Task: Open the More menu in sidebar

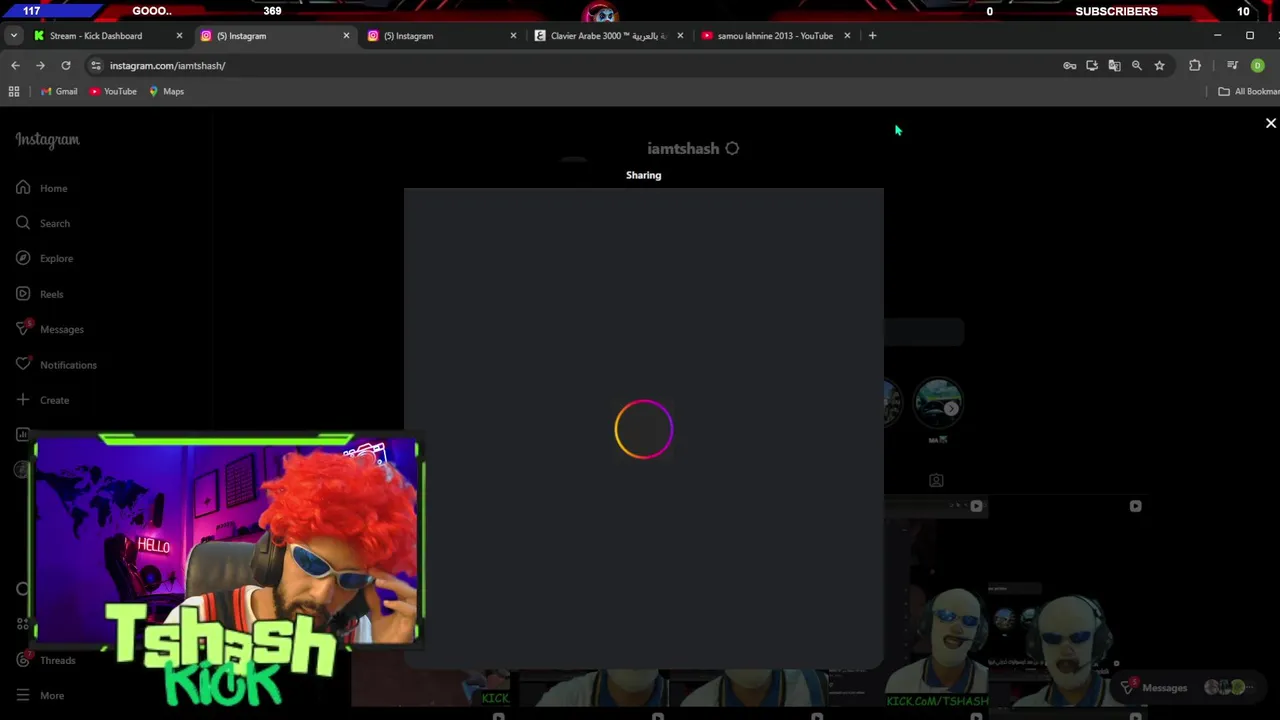Action: [x=40, y=695]
